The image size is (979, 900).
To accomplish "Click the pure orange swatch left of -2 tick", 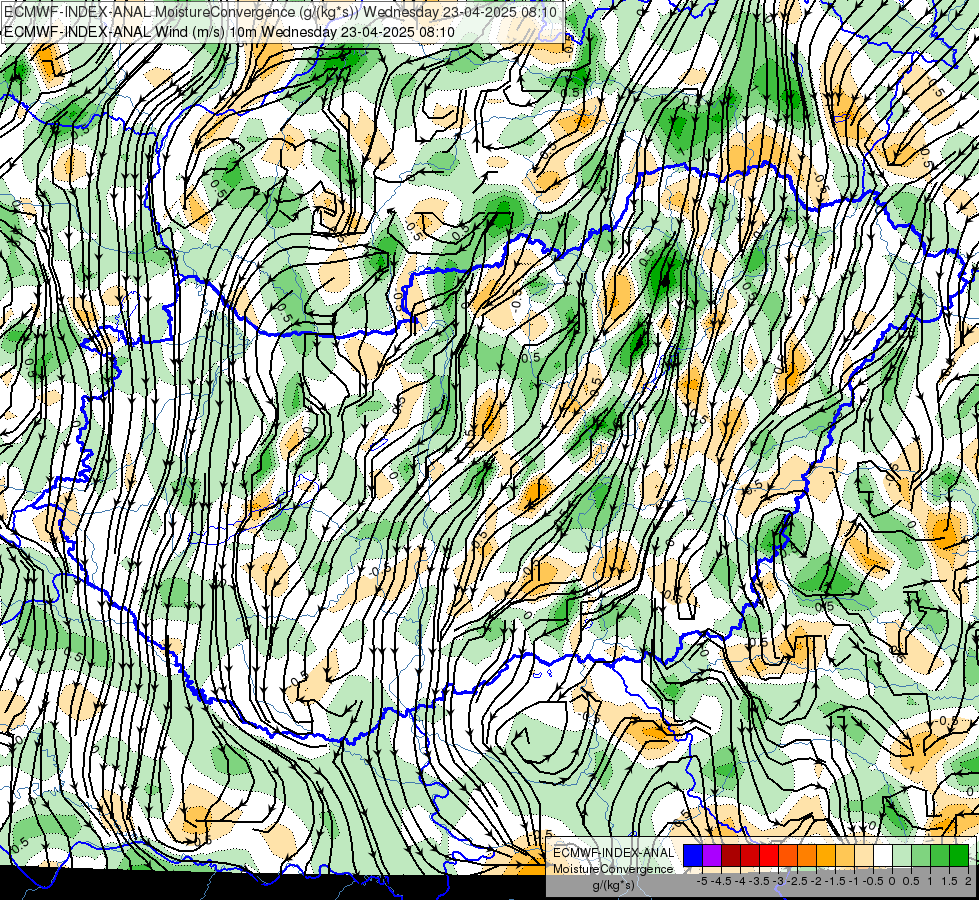I will pyautogui.click(x=807, y=855).
